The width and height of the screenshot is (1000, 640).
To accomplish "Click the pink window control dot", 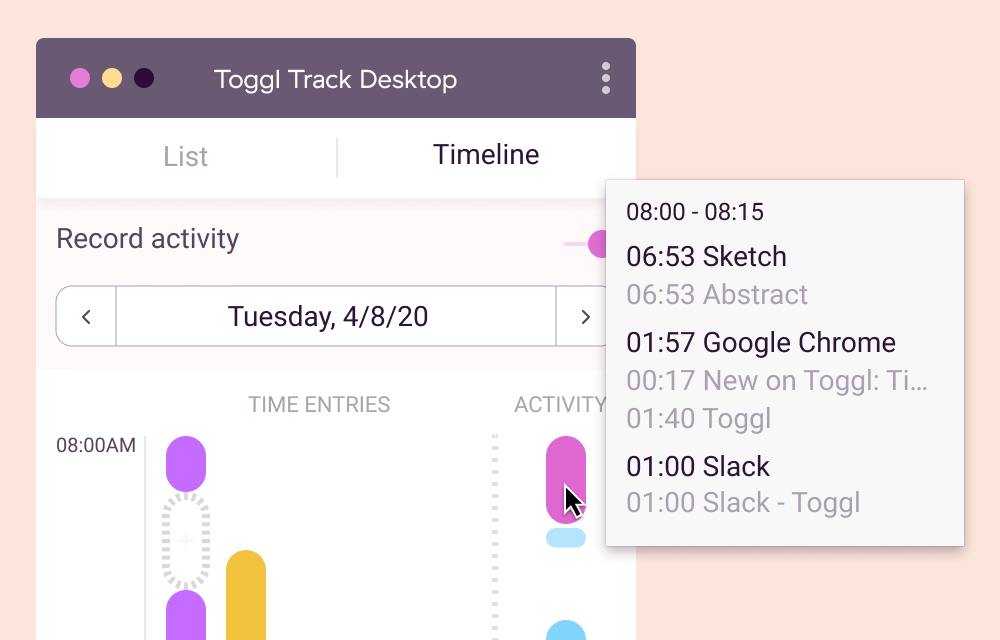I will pos(80,78).
